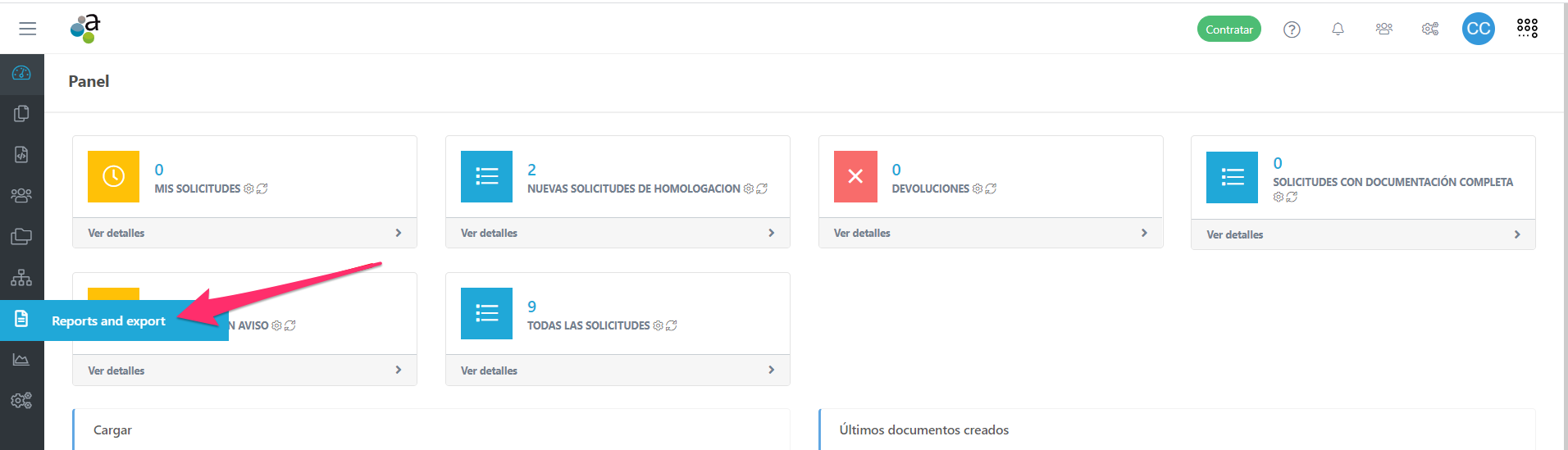Click the green Contratar button
The width and height of the screenshot is (1568, 450).
click(x=1228, y=30)
